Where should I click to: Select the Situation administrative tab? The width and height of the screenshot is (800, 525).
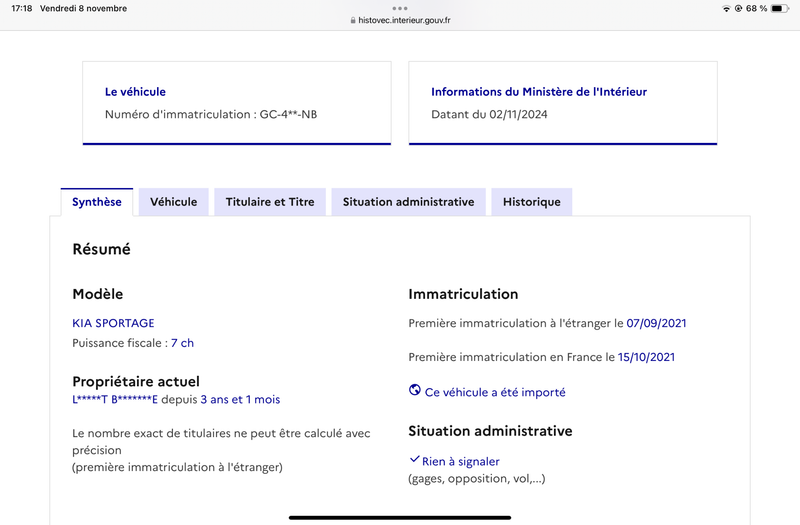[x=408, y=202]
